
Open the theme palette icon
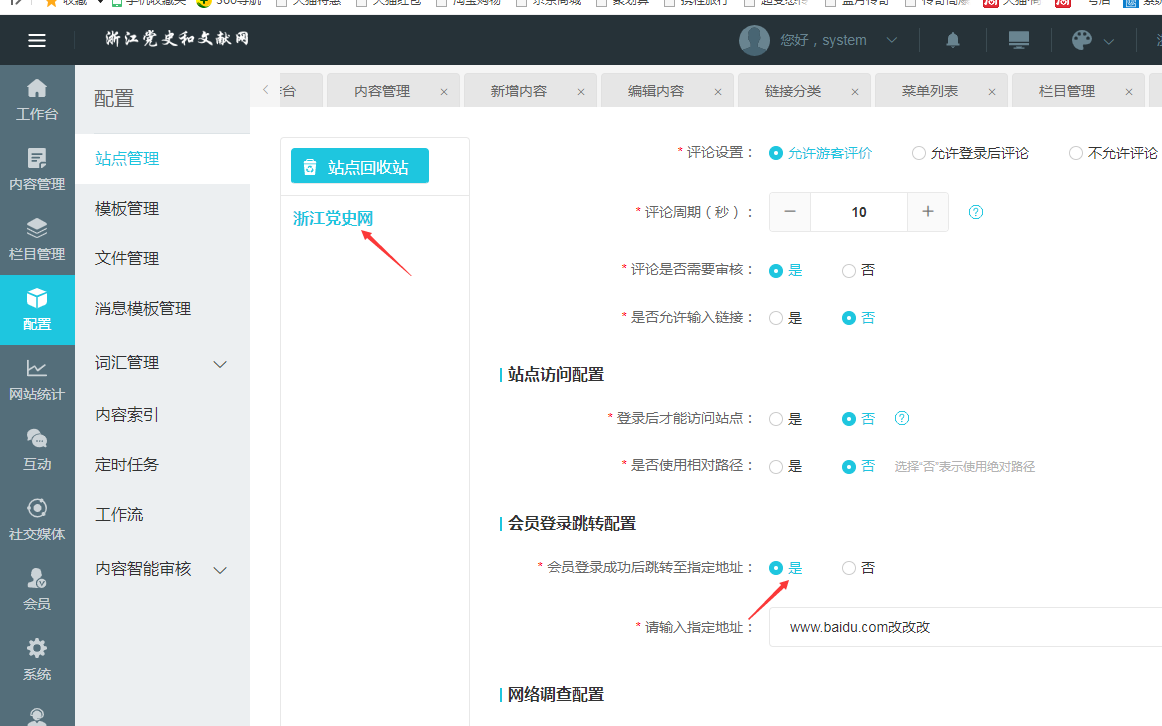click(x=1082, y=40)
